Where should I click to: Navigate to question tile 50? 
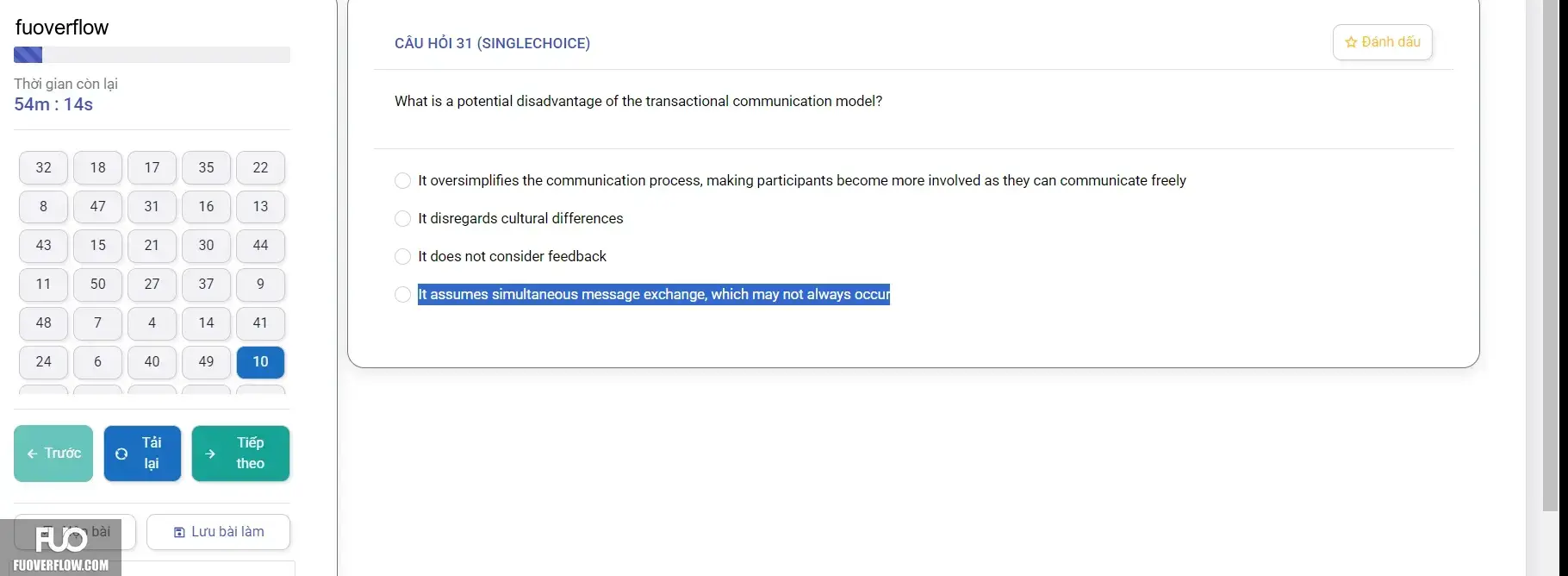point(97,284)
